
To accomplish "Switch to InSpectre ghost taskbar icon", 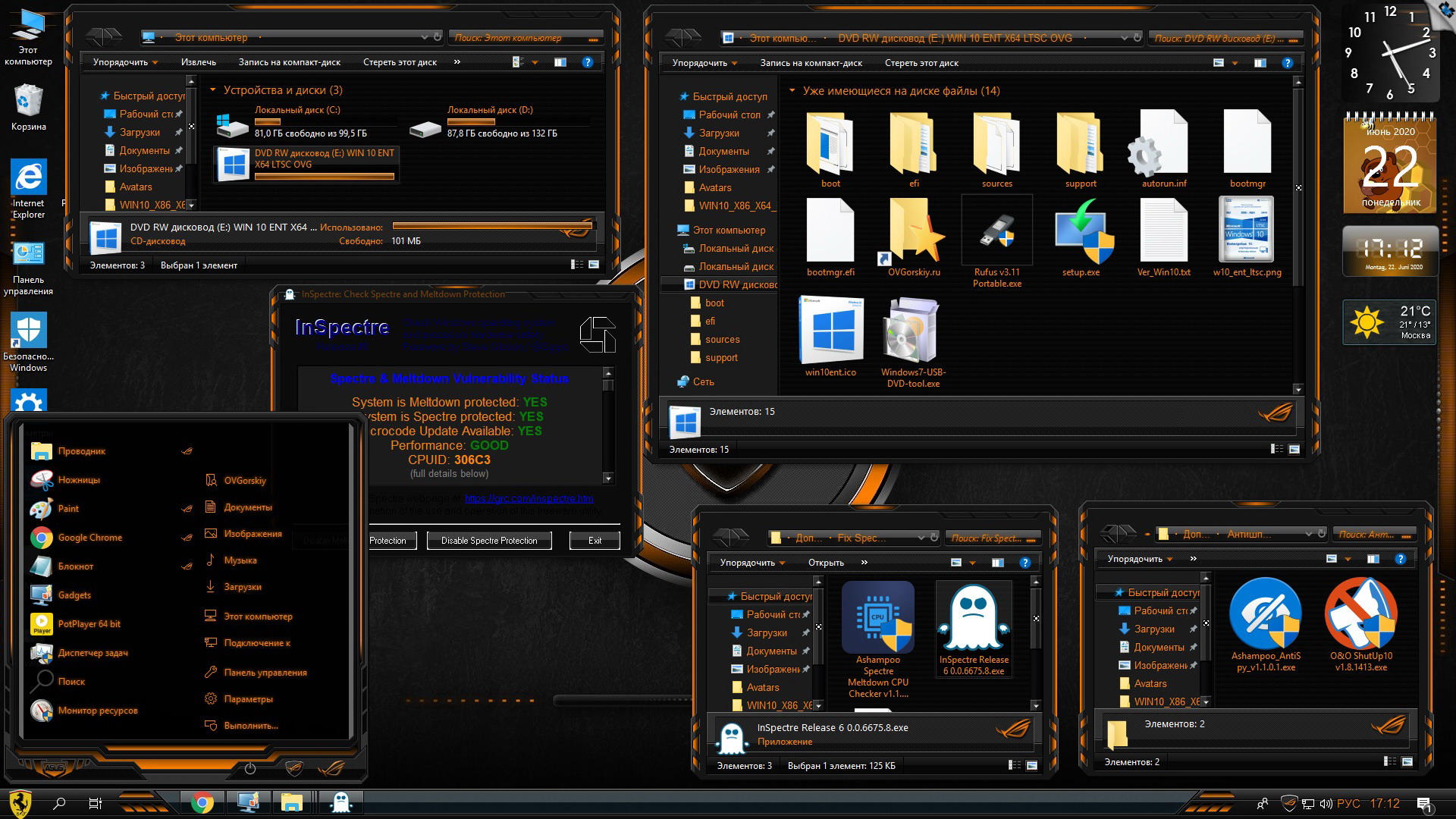I will click(340, 802).
